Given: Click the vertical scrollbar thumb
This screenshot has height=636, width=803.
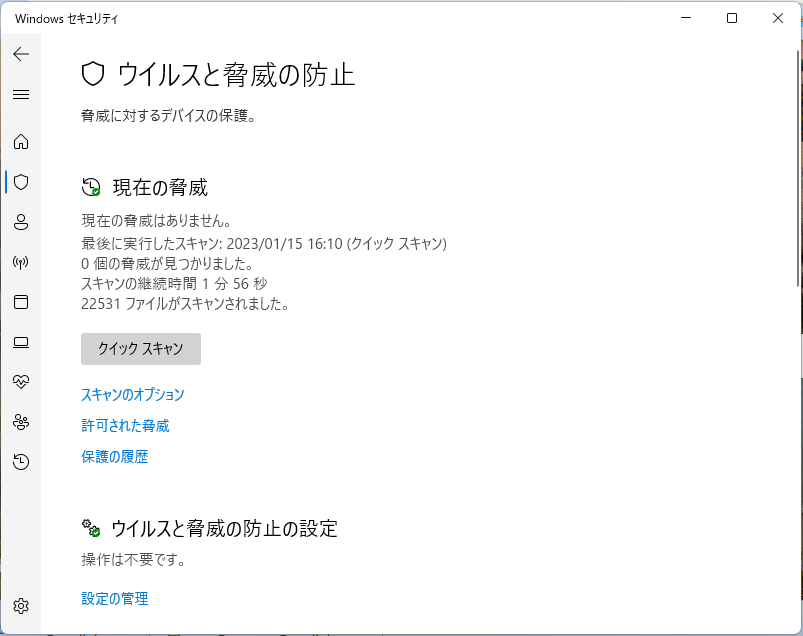Looking at the screenshot, I should [x=799, y=168].
